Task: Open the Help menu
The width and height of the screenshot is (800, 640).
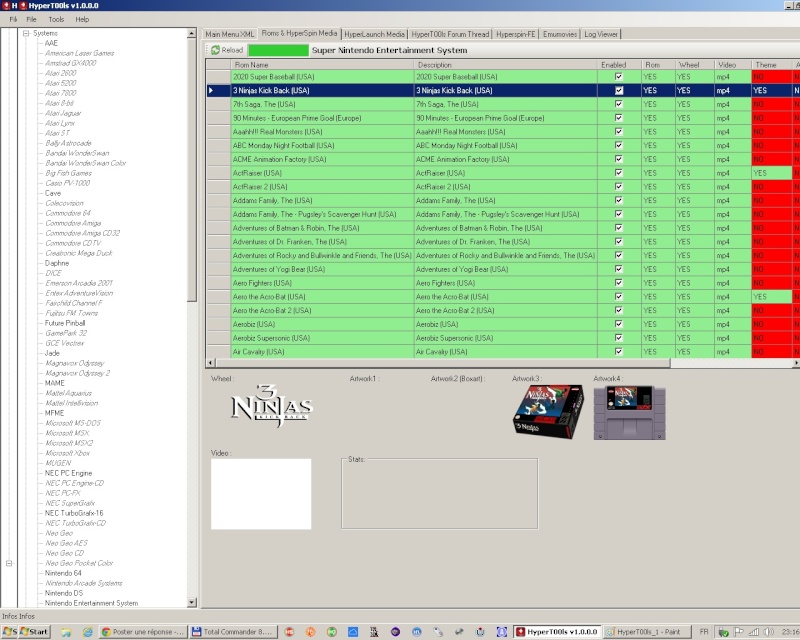Action: tap(82, 19)
